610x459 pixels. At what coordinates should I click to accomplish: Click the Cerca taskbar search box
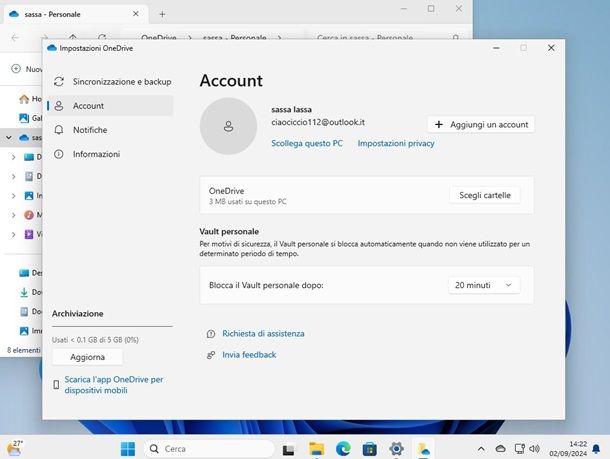point(209,449)
